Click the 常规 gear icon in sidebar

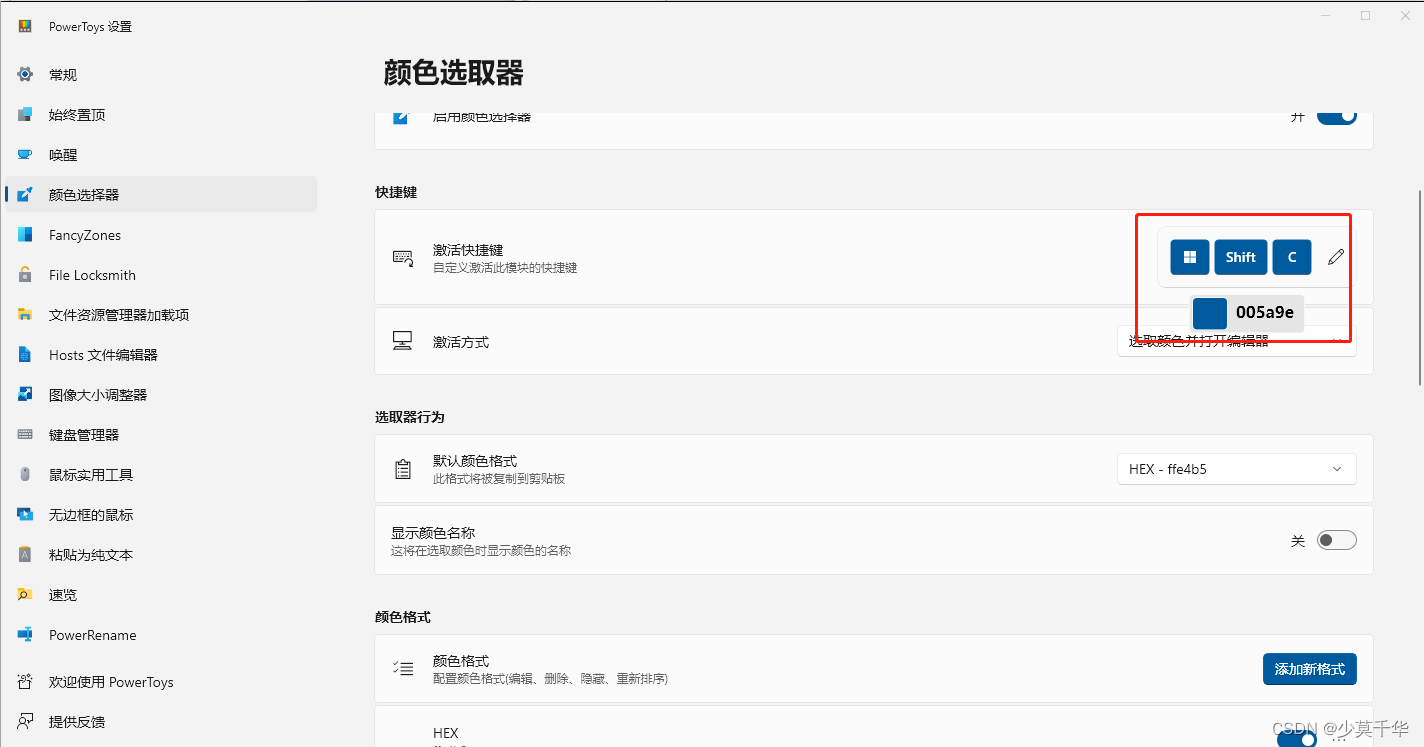tap(26, 75)
